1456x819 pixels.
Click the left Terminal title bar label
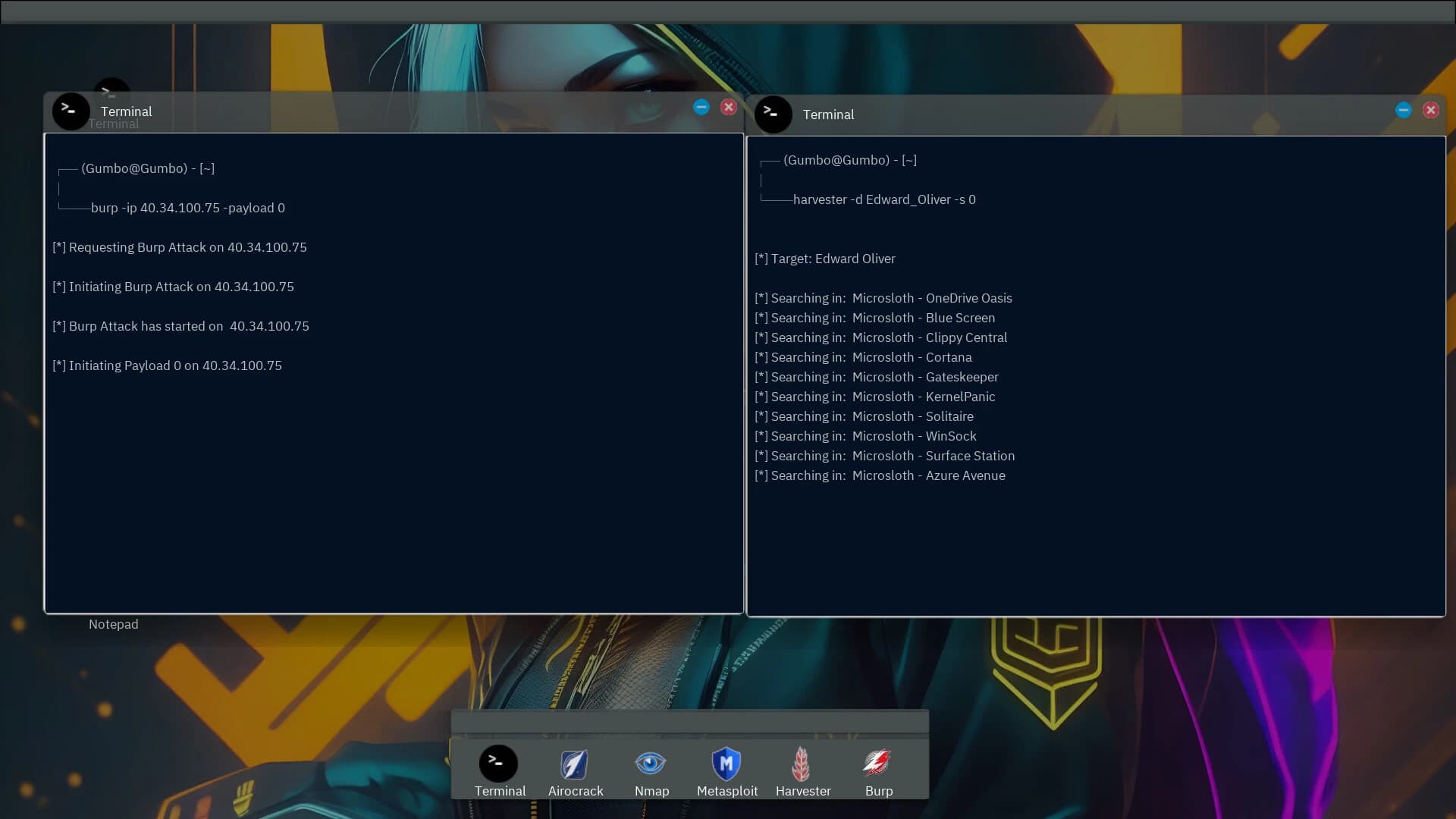click(126, 111)
